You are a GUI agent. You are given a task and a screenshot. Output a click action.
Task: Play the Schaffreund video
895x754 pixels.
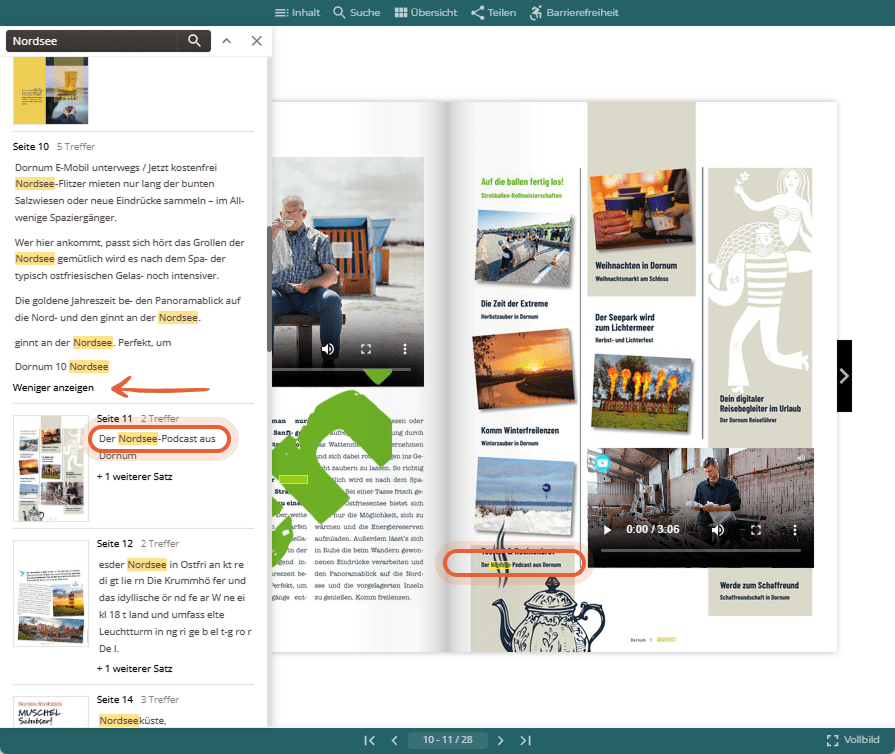point(607,530)
